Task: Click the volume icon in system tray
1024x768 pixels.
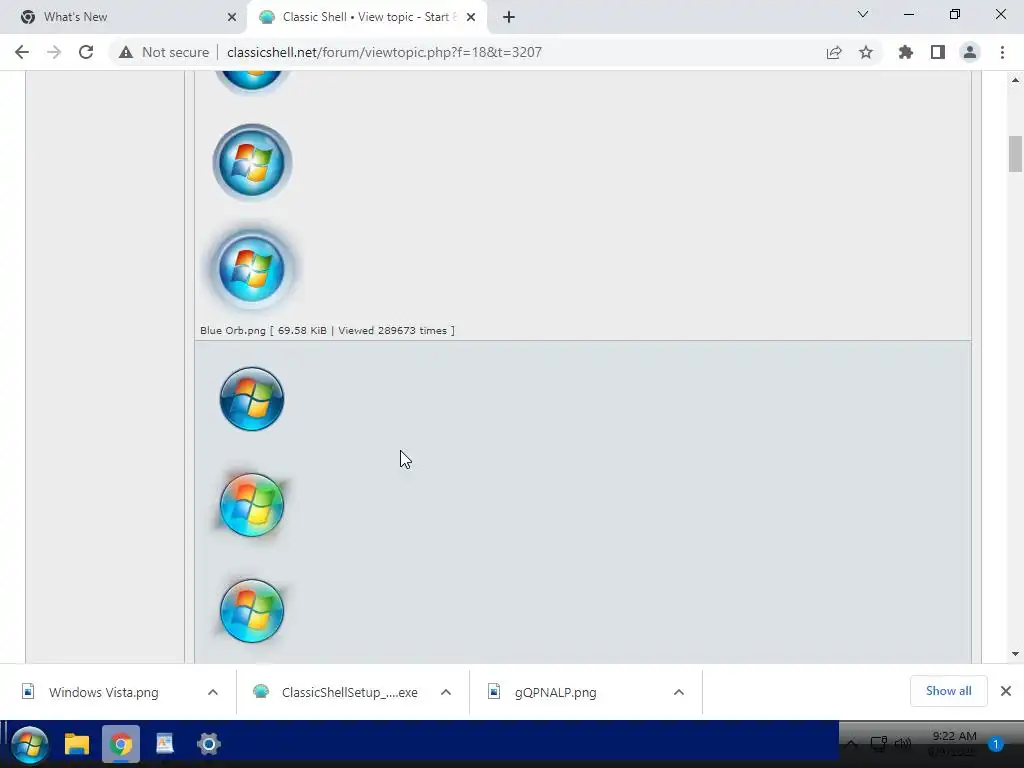Action: pos(903,744)
